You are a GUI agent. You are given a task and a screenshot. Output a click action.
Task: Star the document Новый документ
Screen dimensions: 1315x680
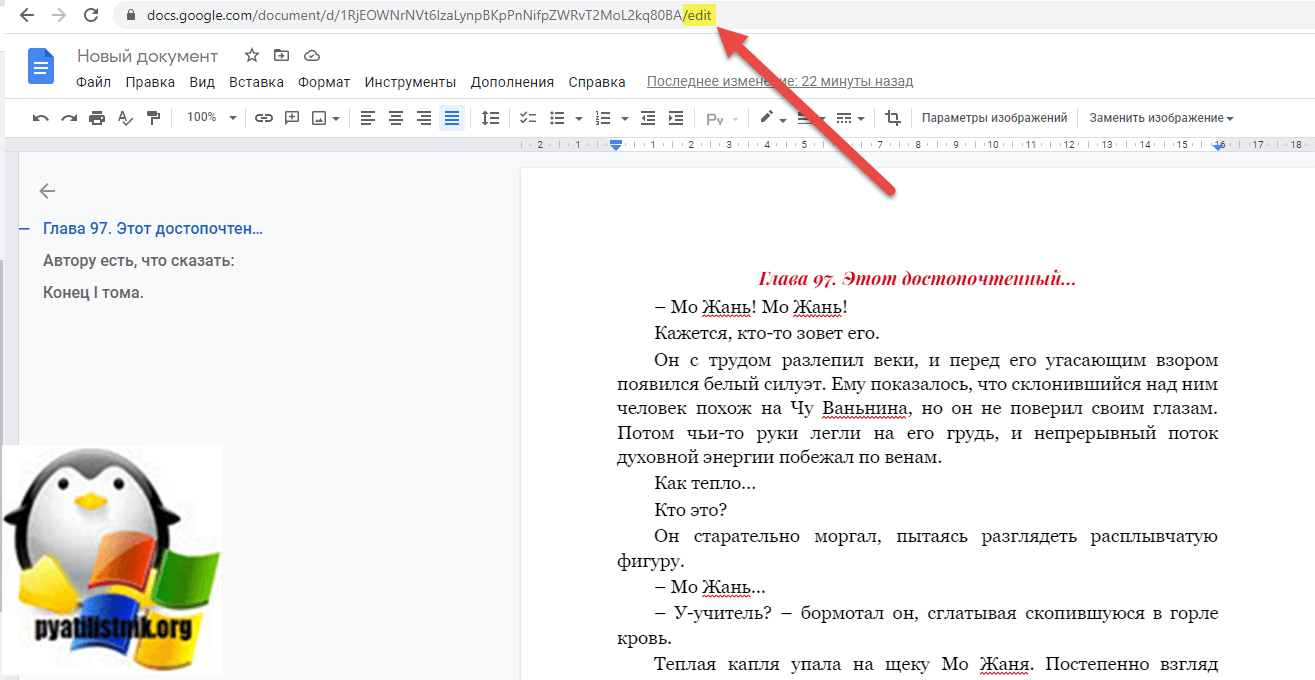coord(252,56)
